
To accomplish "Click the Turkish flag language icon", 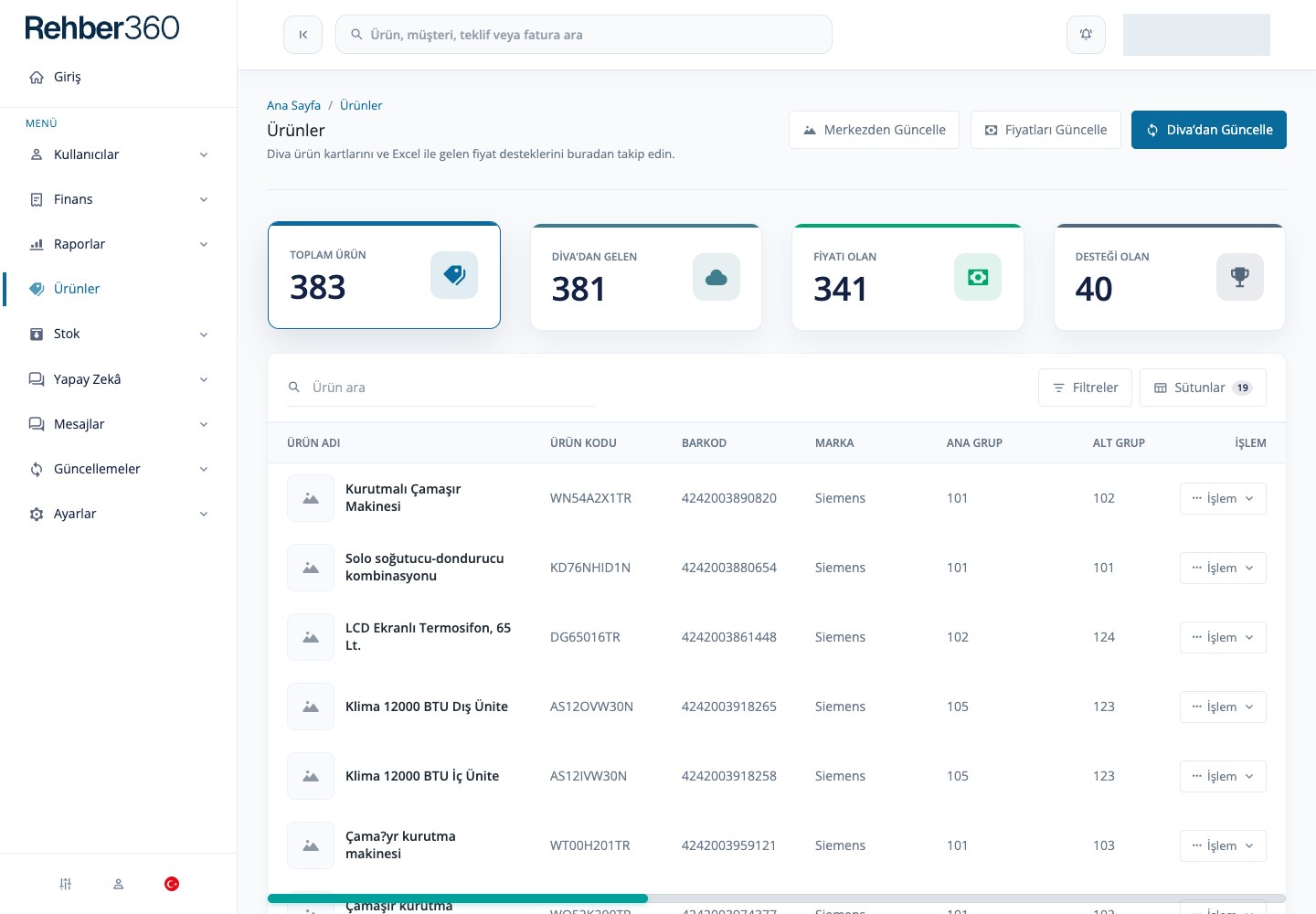I will click(172, 884).
